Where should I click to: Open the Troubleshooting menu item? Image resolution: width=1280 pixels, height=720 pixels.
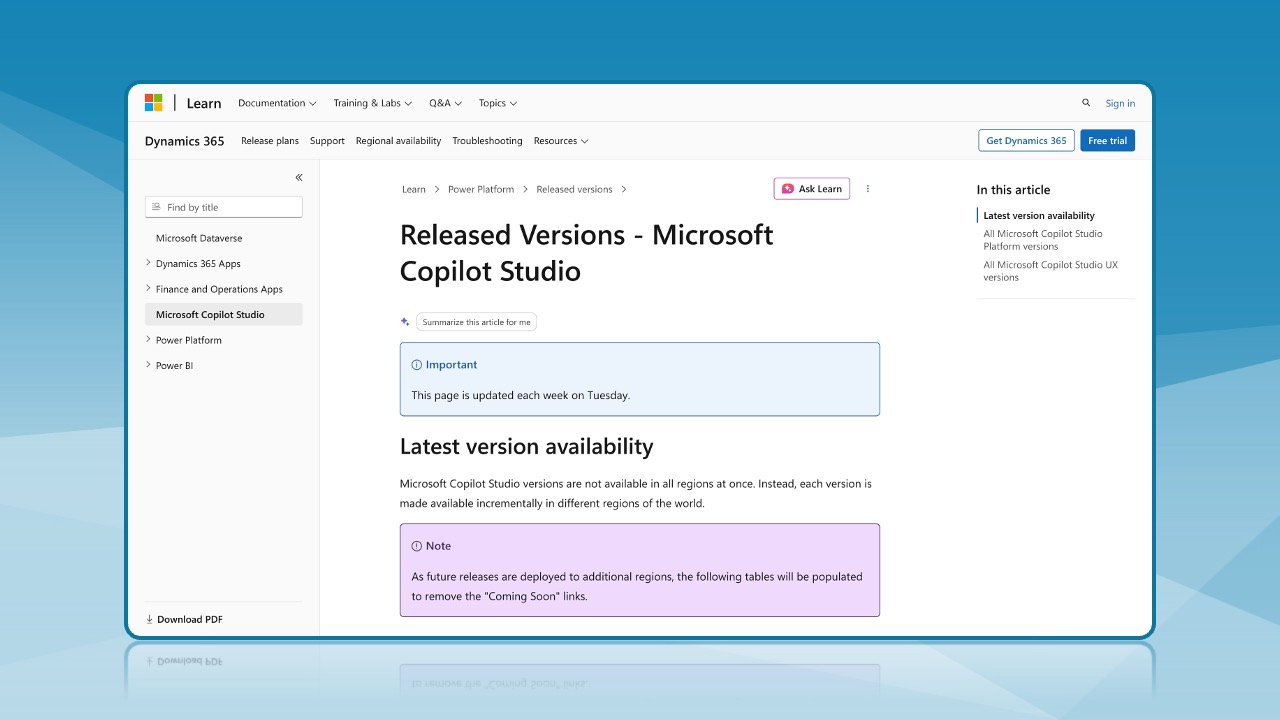point(487,141)
